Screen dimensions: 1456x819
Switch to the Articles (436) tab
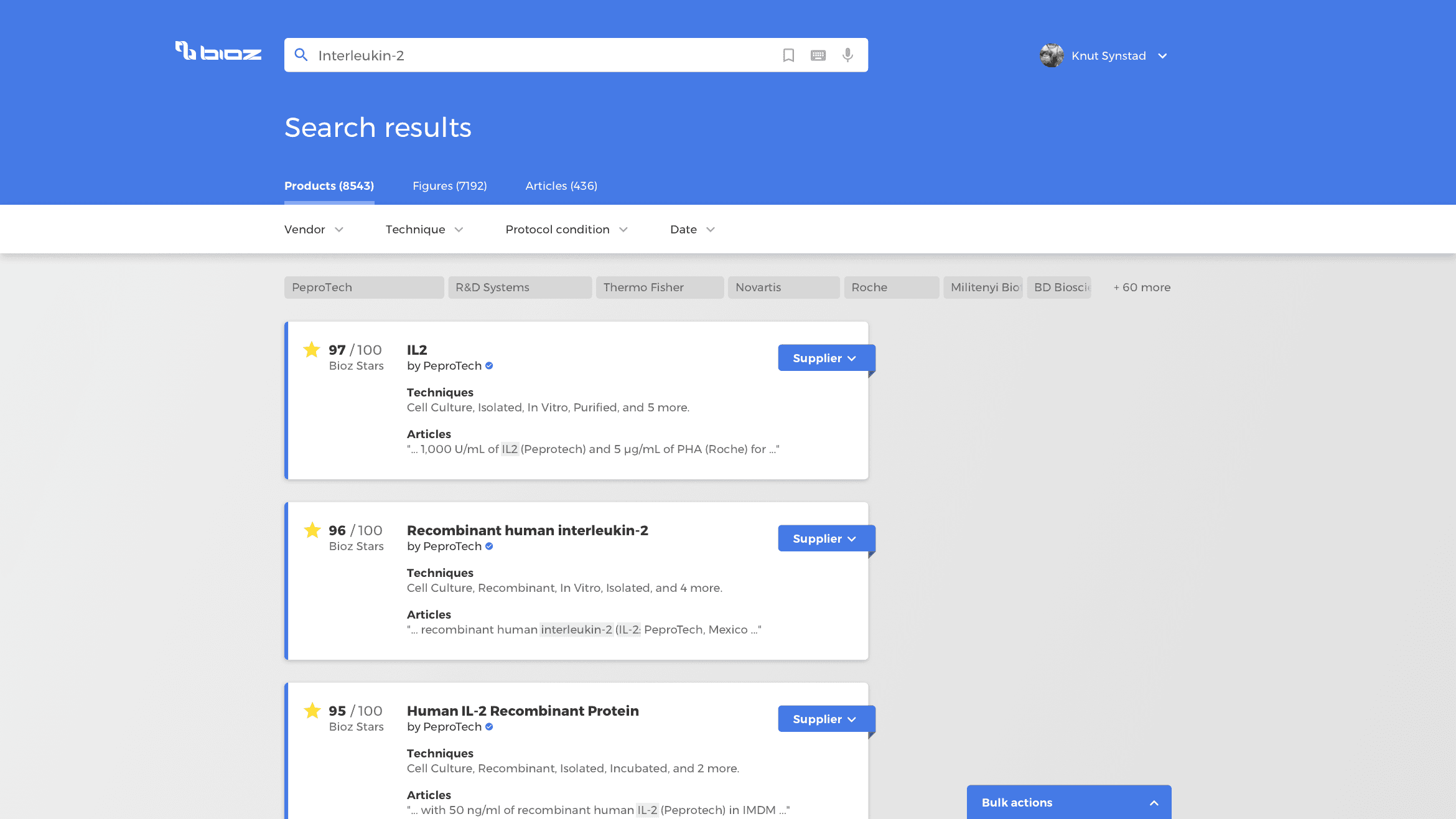[x=561, y=186]
